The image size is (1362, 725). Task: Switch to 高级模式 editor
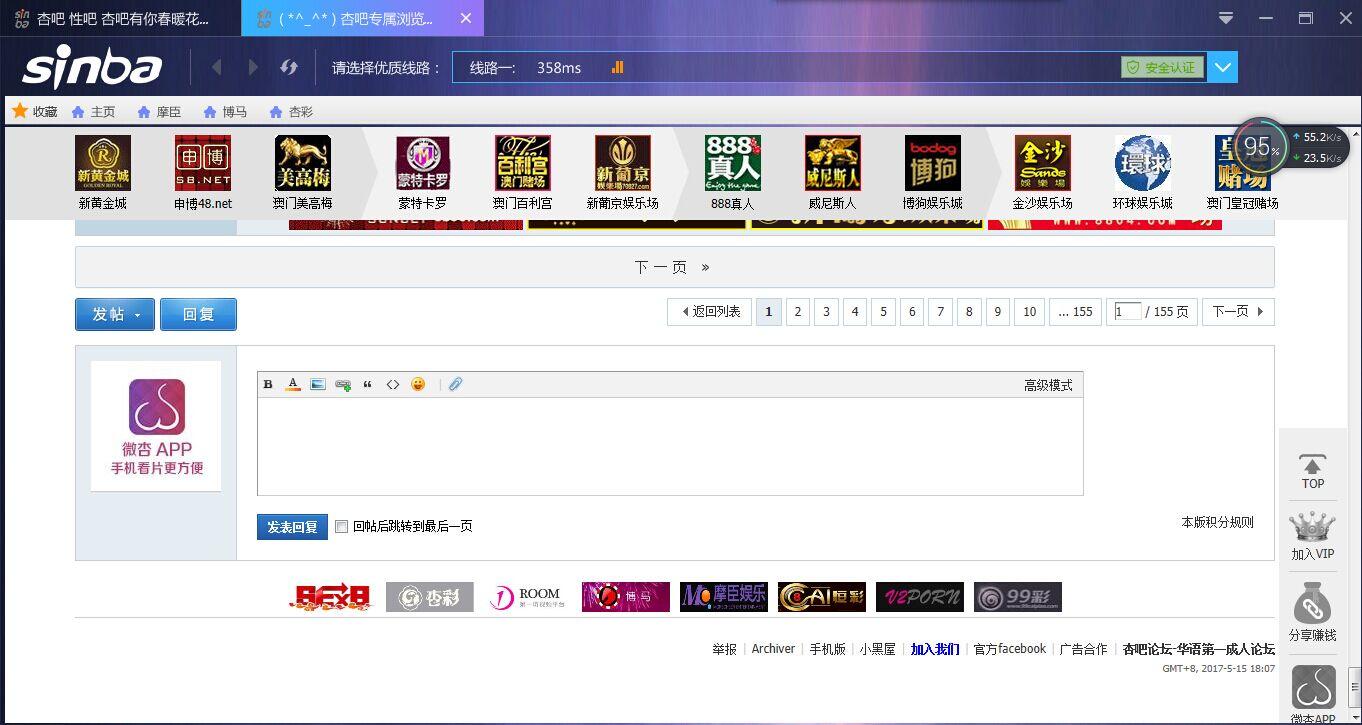[1048, 385]
